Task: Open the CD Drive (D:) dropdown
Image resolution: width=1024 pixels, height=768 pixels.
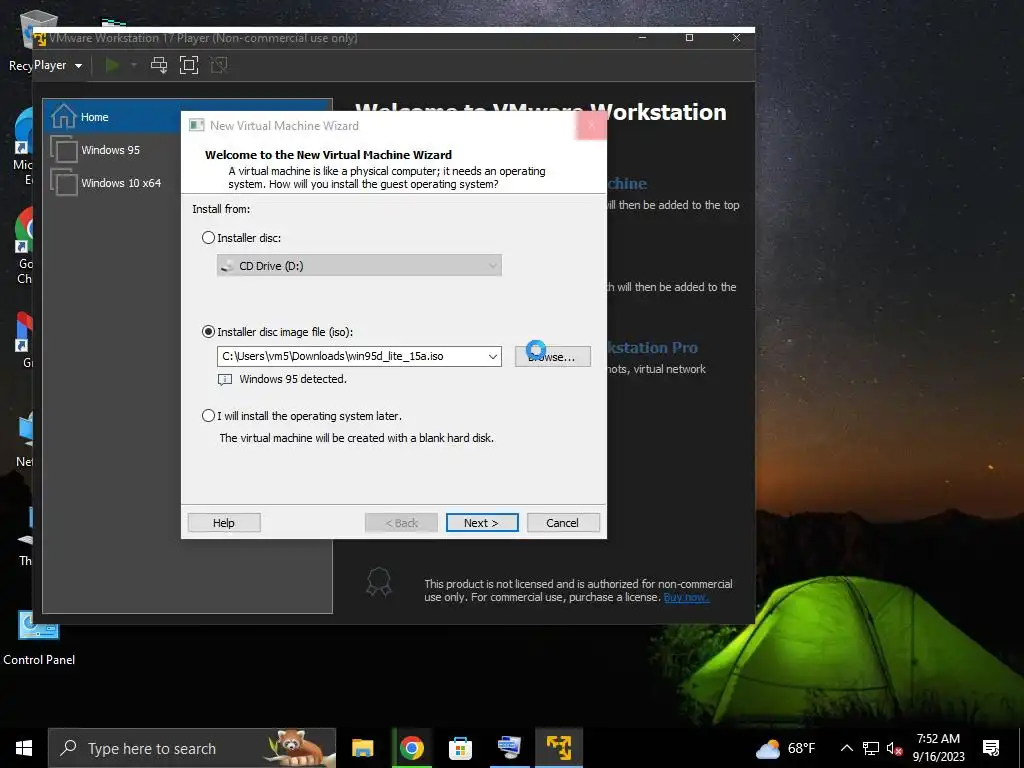Action: pyautogui.click(x=359, y=266)
